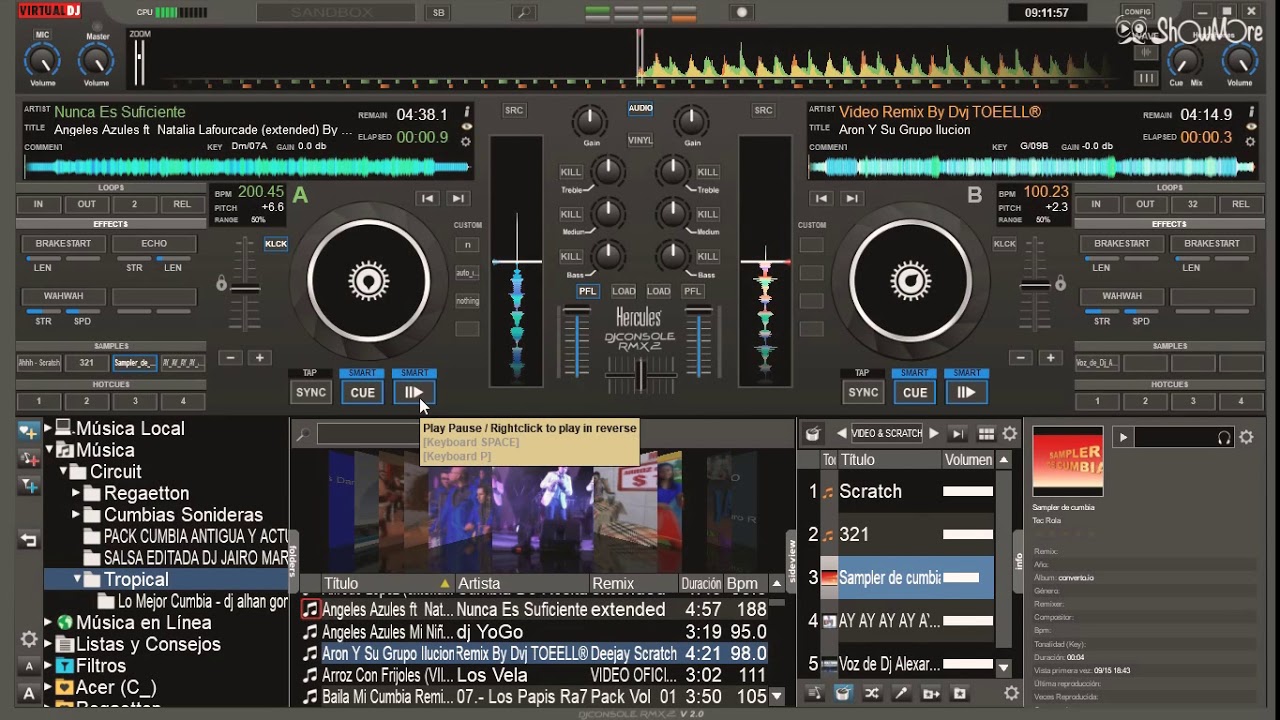Expand the Regaetton folder
The width and height of the screenshot is (1280, 720).
tap(75, 494)
